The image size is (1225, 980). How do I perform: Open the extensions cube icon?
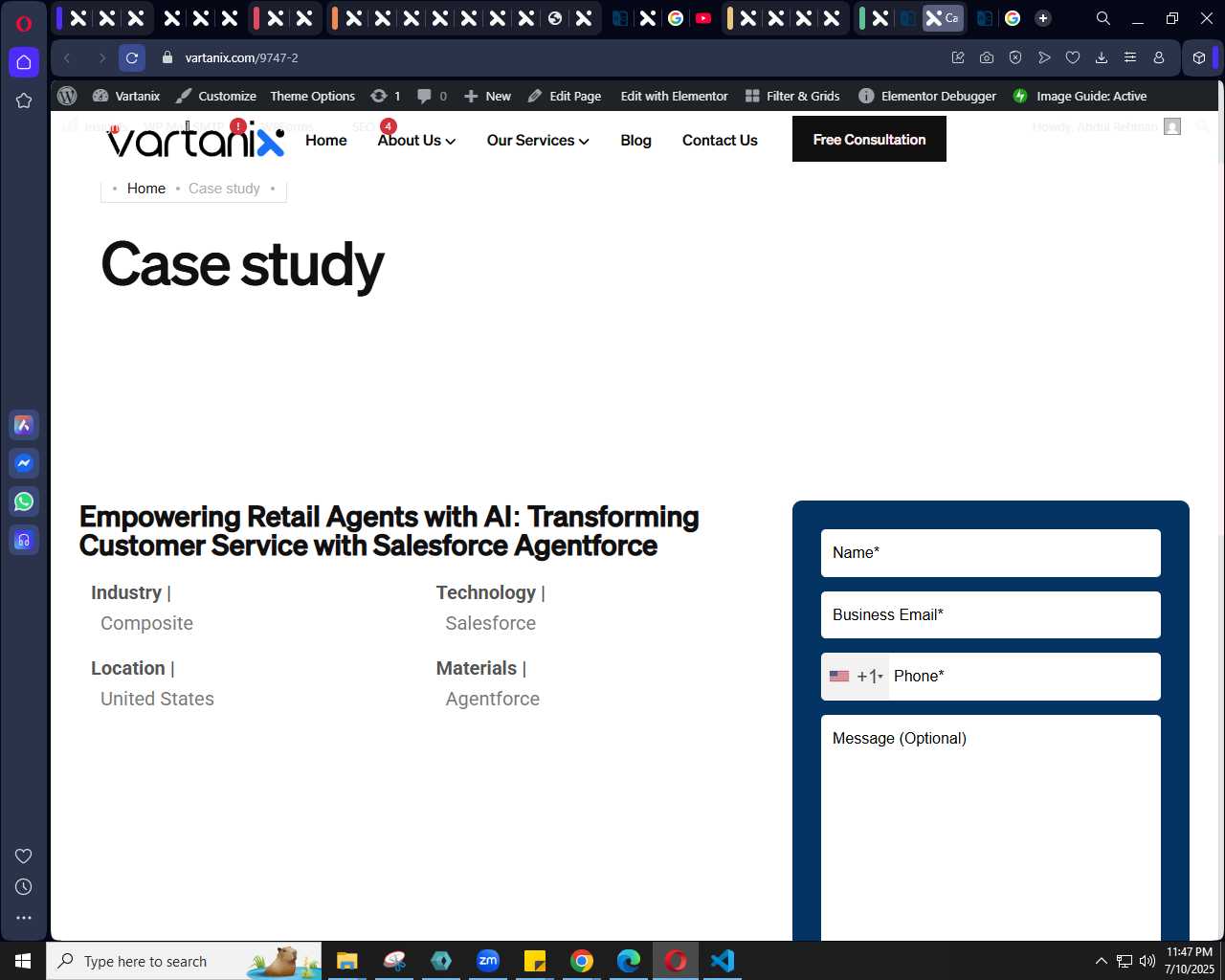(1199, 57)
